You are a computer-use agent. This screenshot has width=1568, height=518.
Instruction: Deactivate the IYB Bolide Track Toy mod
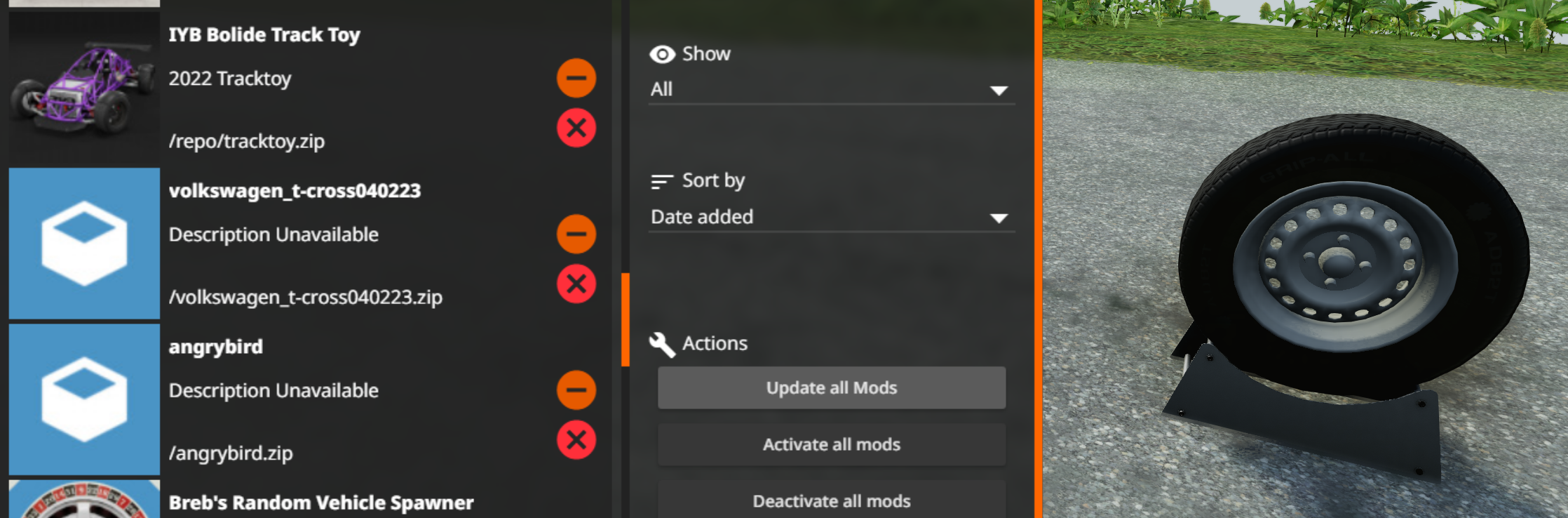click(576, 78)
